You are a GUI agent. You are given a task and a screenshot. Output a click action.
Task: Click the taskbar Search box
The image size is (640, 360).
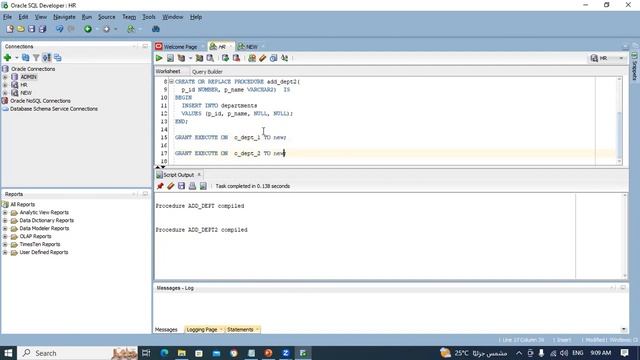pos(78,353)
